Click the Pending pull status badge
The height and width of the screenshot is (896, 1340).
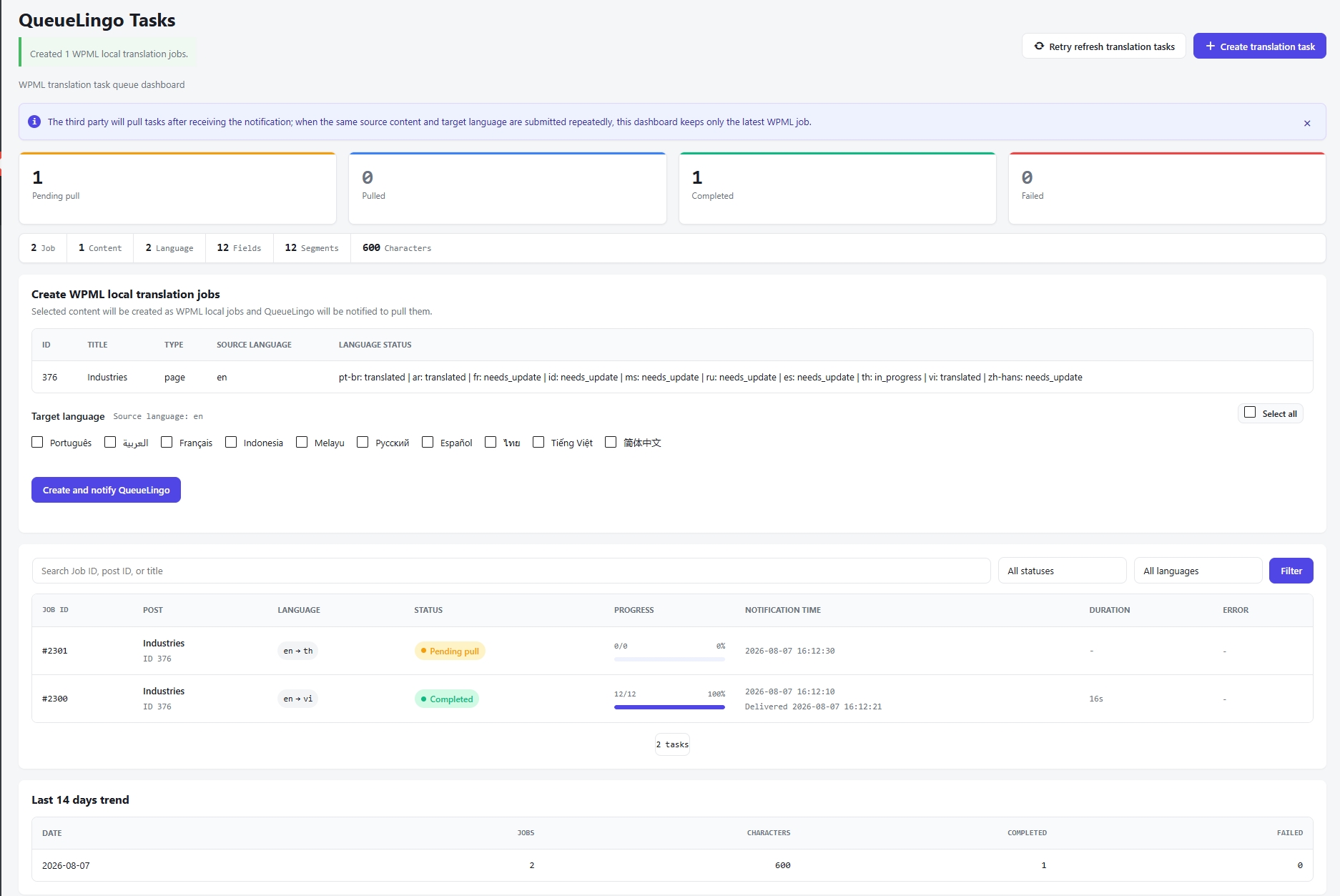450,651
